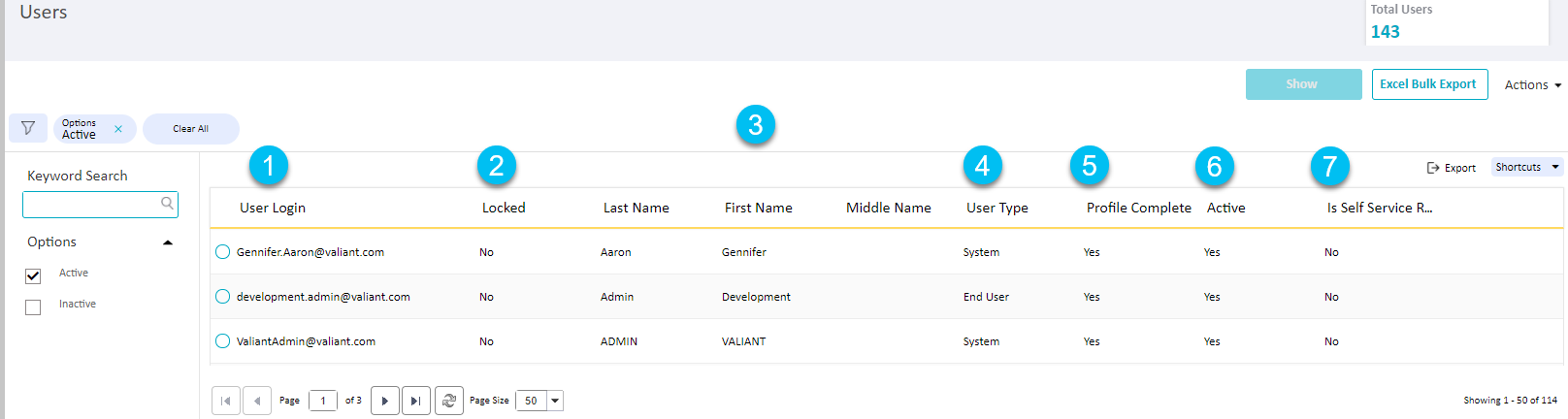The height and width of the screenshot is (419, 1568).
Task: Sort by the First Name column
Action: pyautogui.click(x=759, y=208)
